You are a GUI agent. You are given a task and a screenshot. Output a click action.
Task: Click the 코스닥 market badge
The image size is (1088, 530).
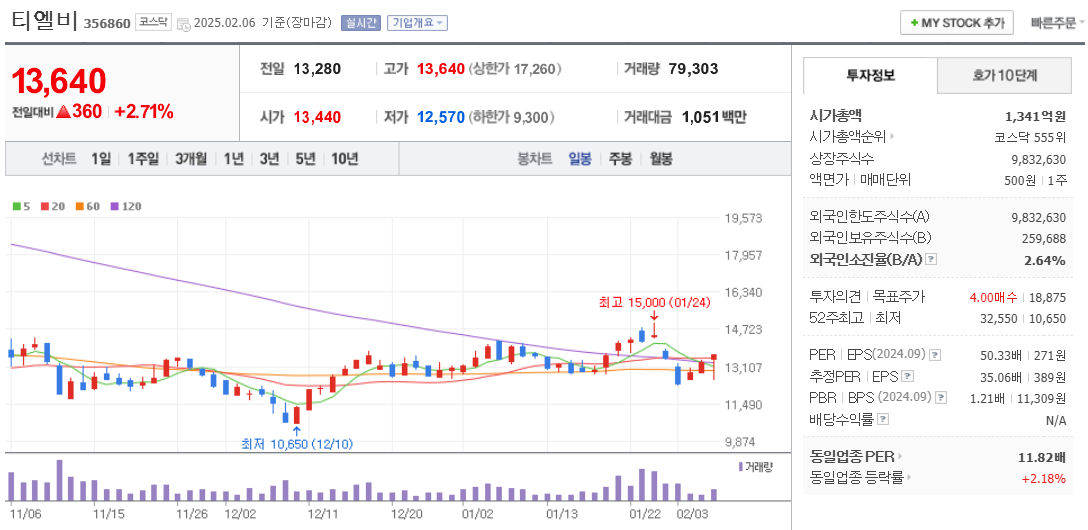pos(152,22)
